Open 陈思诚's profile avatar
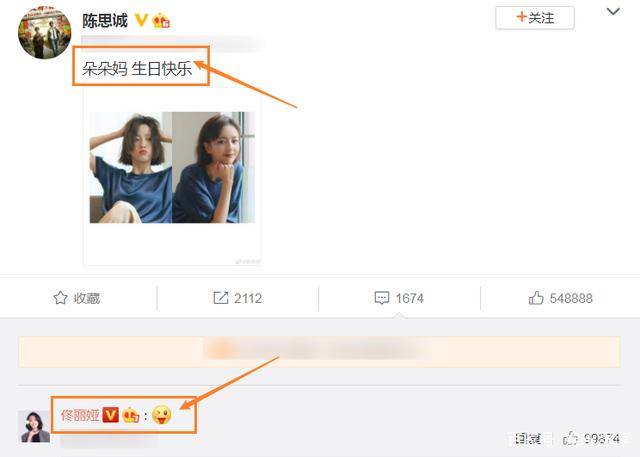The width and height of the screenshot is (640, 457). tap(44, 32)
